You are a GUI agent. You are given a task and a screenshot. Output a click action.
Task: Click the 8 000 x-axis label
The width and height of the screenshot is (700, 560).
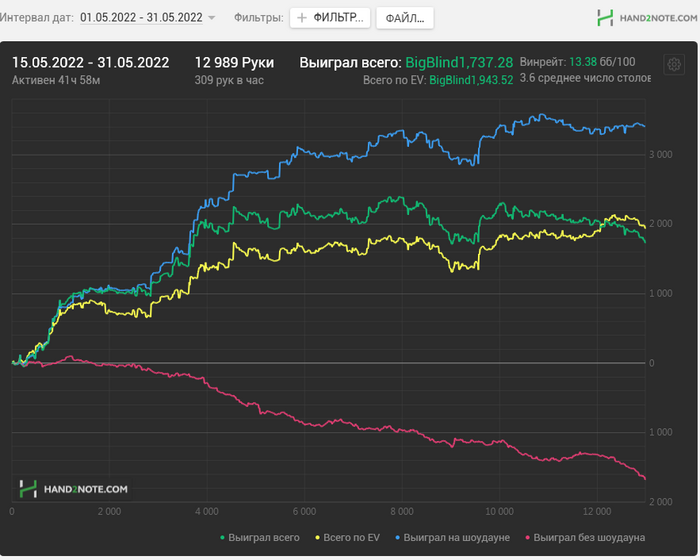point(402,512)
